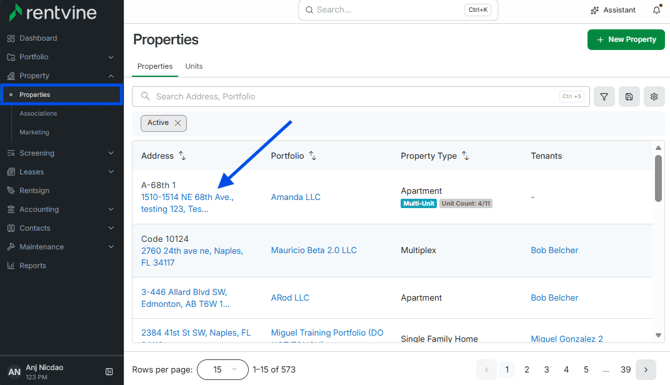670x385 pixels.
Task: Go to page 2
Action: (x=526, y=370)
